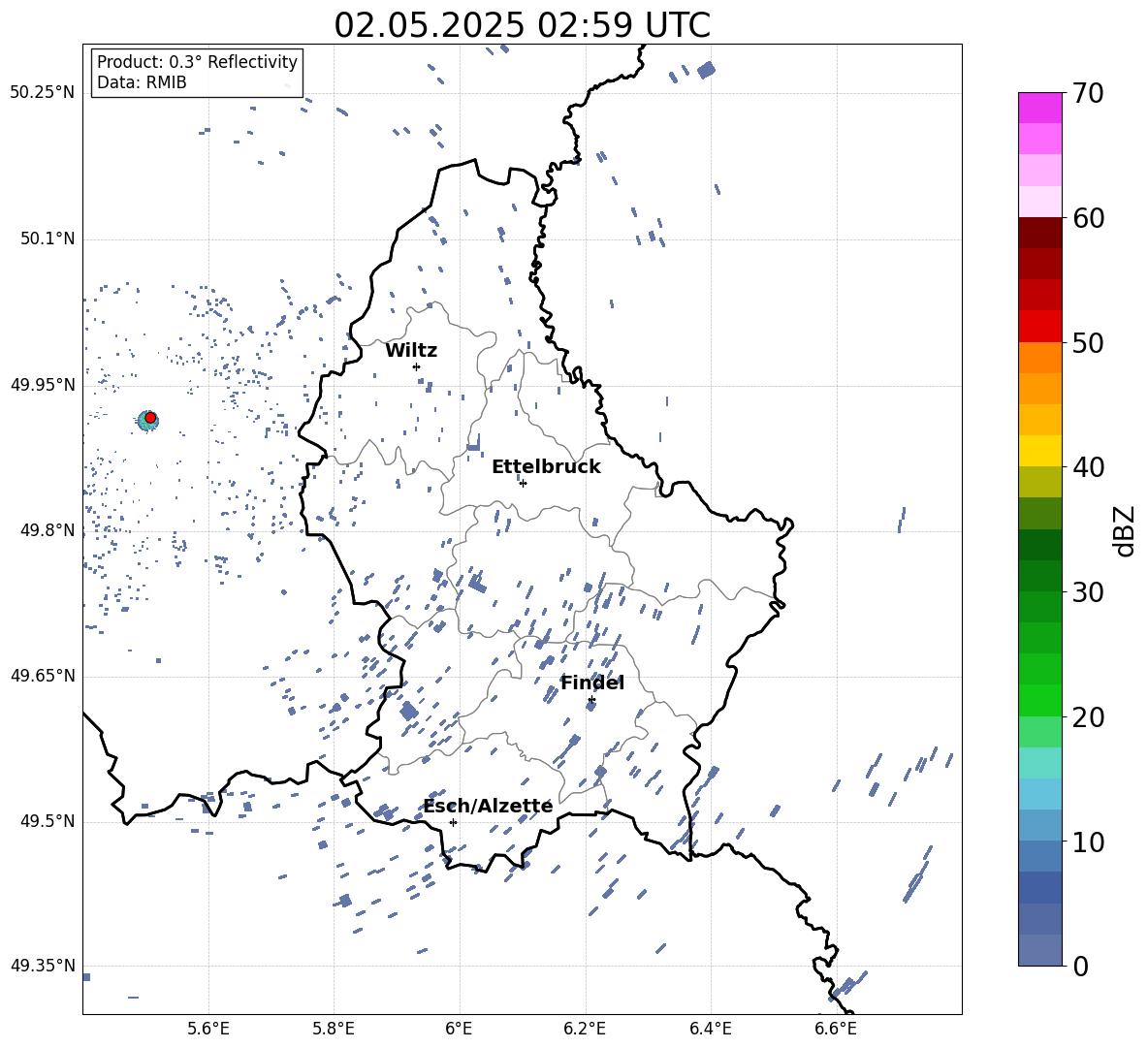This screenshot has width=1148, height=1048.
Task: Click the 49.65°N latitude label
Action: 43,676
